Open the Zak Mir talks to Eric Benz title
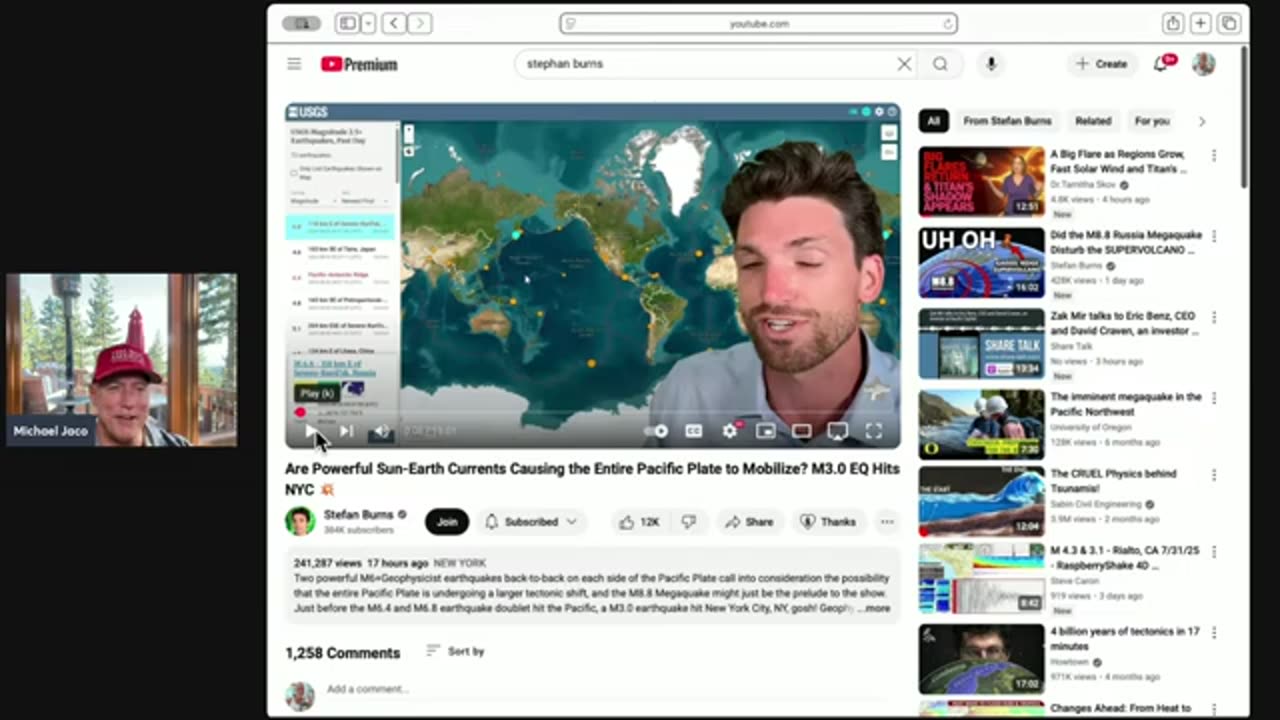1280x720 pixels. (1123, 322)
